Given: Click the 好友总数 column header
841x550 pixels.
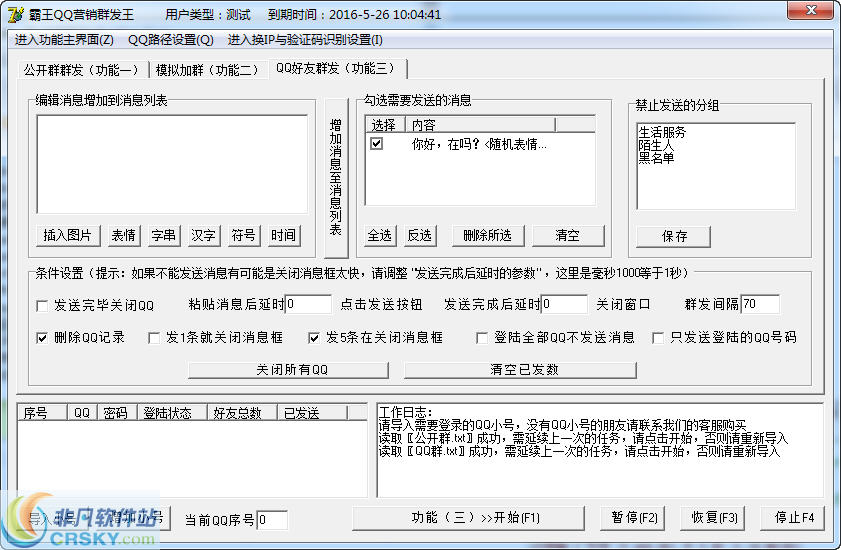Looking at the screenshot, I should pyautogui.click(x=242, y=413).
